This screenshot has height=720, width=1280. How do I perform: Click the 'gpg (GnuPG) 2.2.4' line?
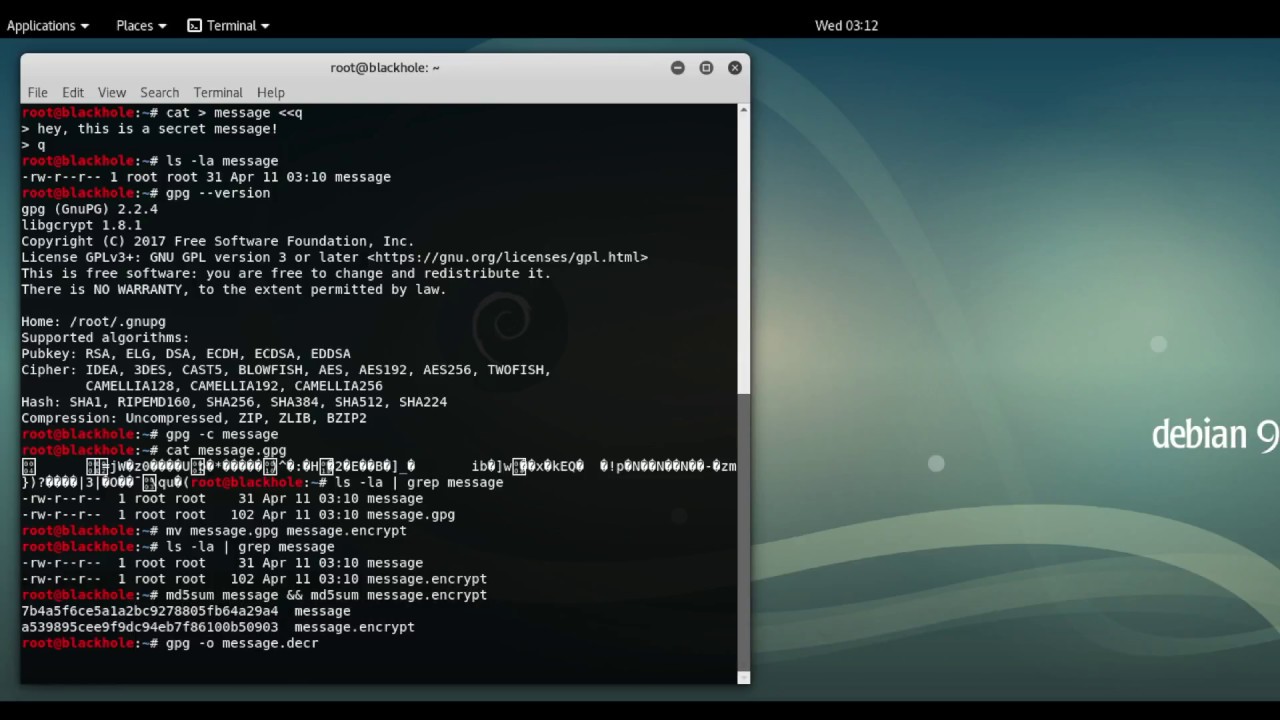tap(90, 209)
